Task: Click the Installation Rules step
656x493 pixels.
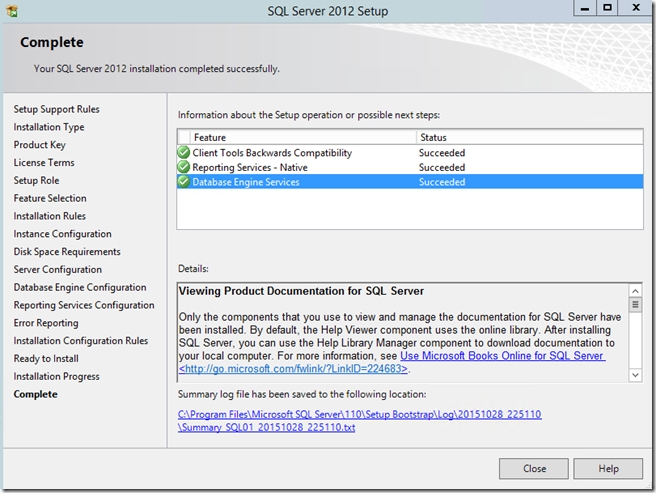Action: 49,216
